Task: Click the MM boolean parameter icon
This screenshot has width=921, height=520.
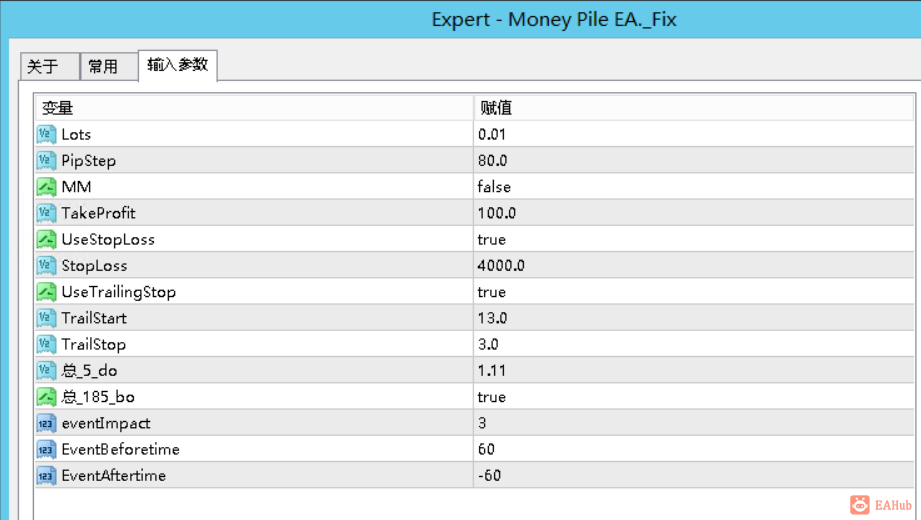Action: click(46, 187)
